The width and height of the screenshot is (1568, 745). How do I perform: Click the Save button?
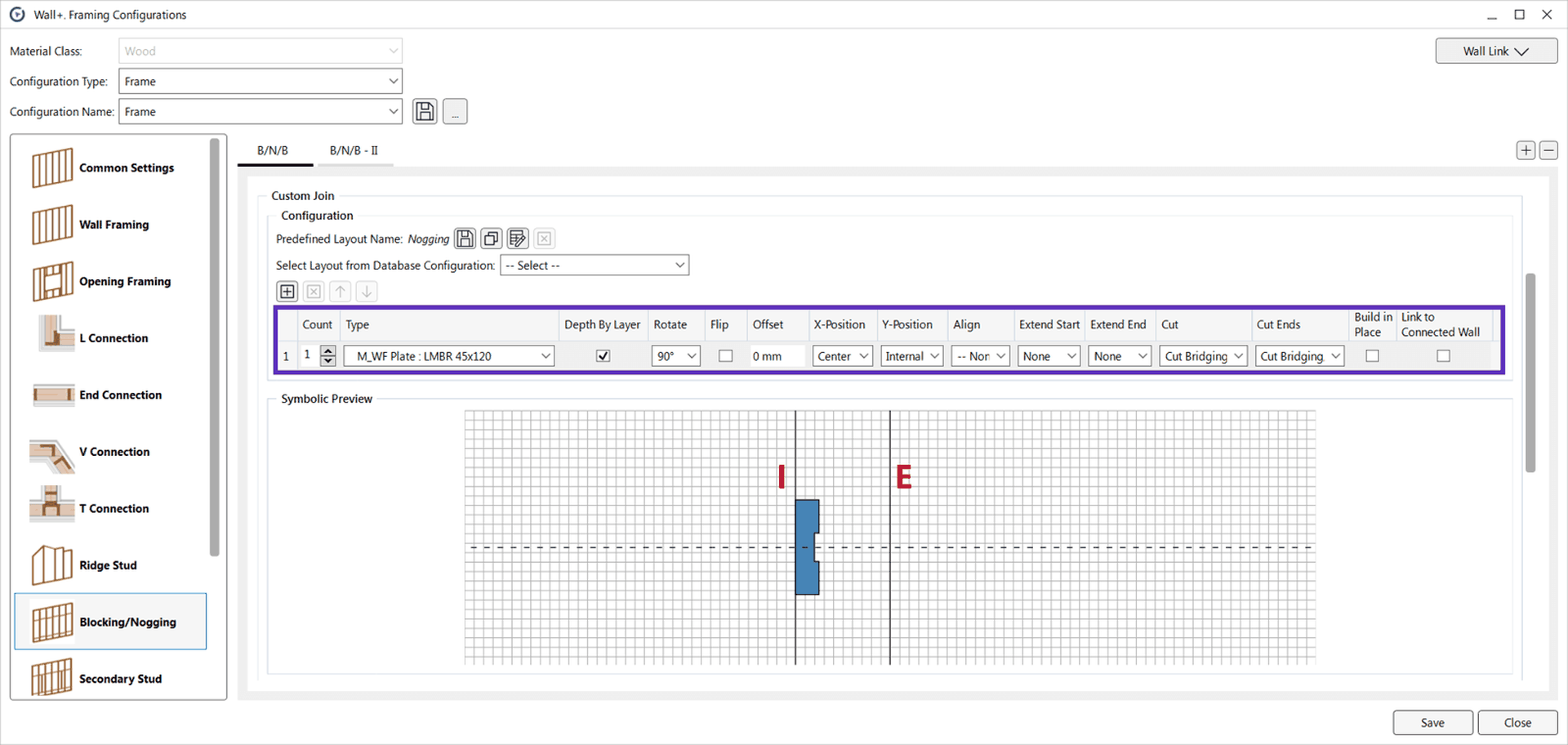(x=1432, y=723)
